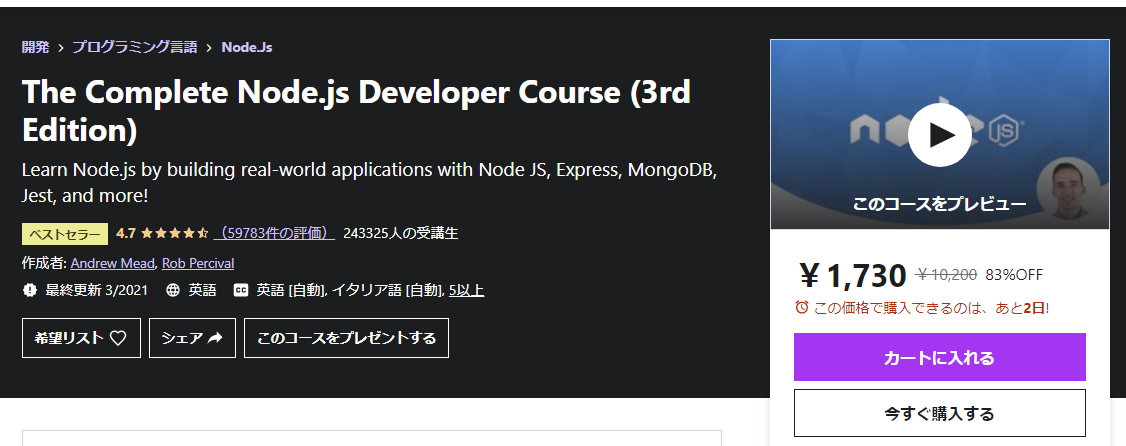Screen dimensions: 1126x446
Task: Click the 243325人の受講生 student count
Action: tap(401, 233)
